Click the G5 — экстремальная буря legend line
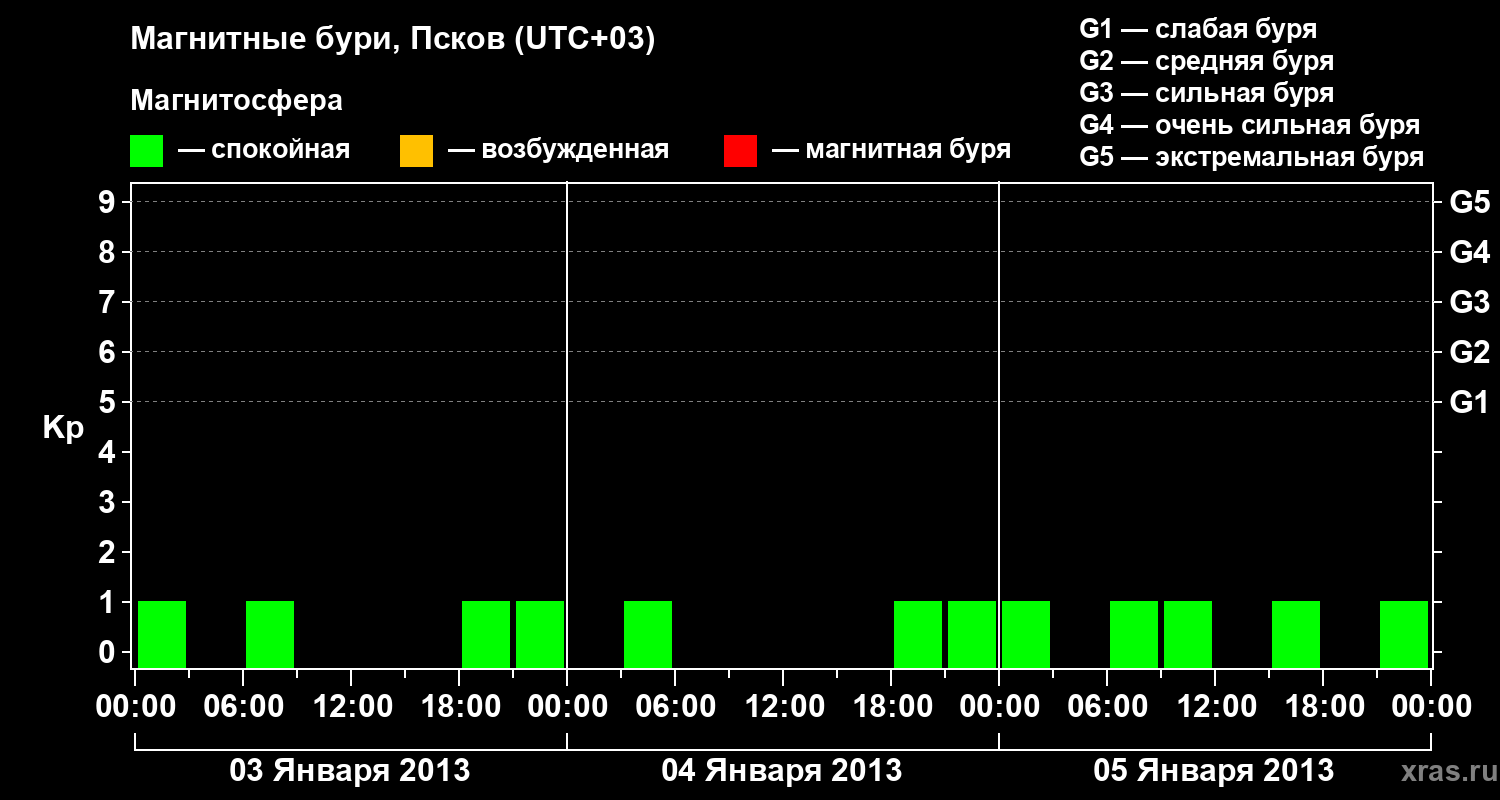 point(1252,157)
